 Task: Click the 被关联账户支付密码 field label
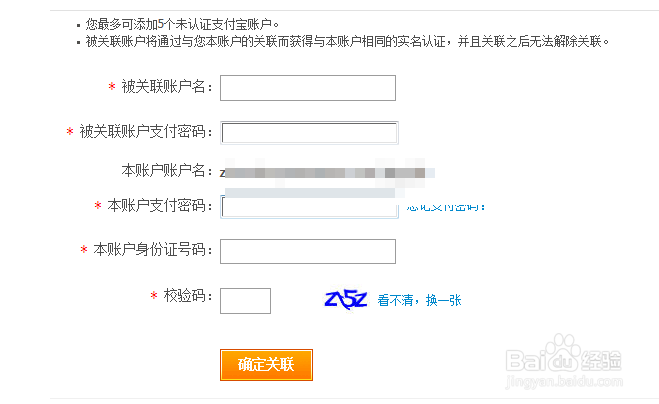coord(145,132)
